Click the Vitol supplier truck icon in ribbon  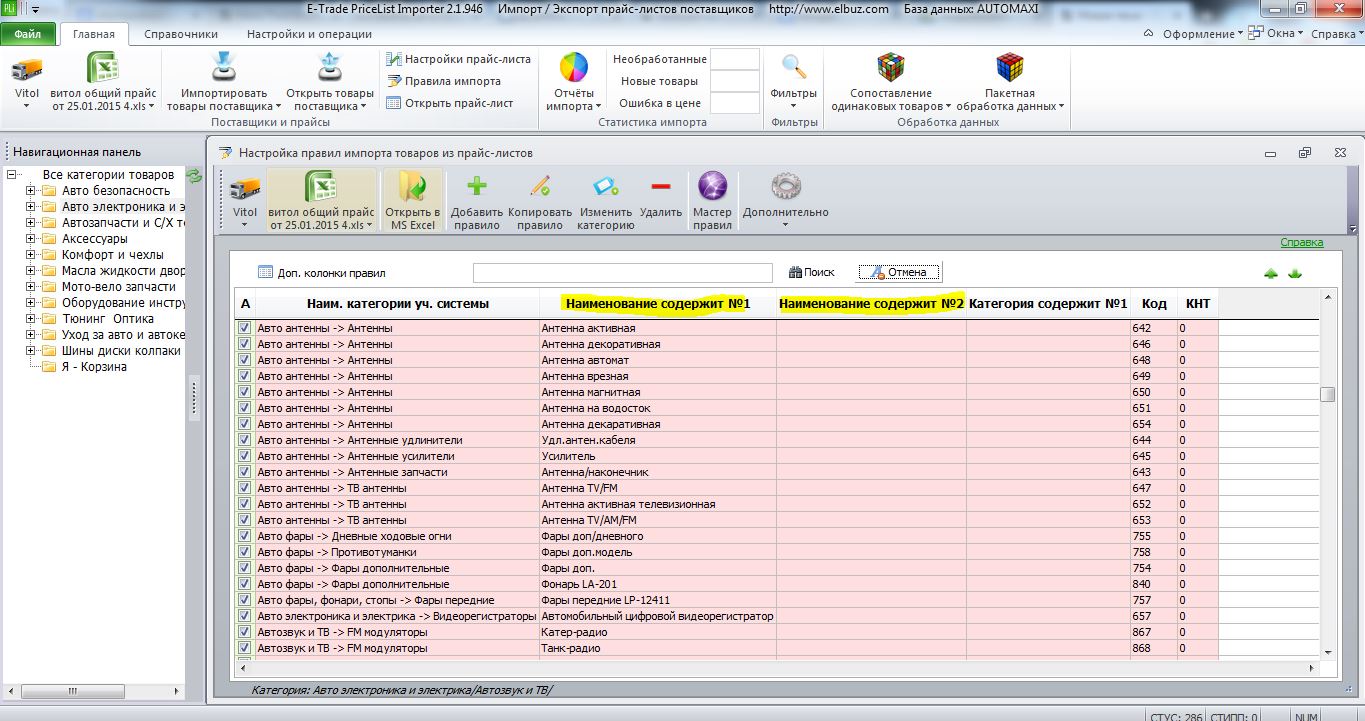pyautogui.click(x=26, y=69)
